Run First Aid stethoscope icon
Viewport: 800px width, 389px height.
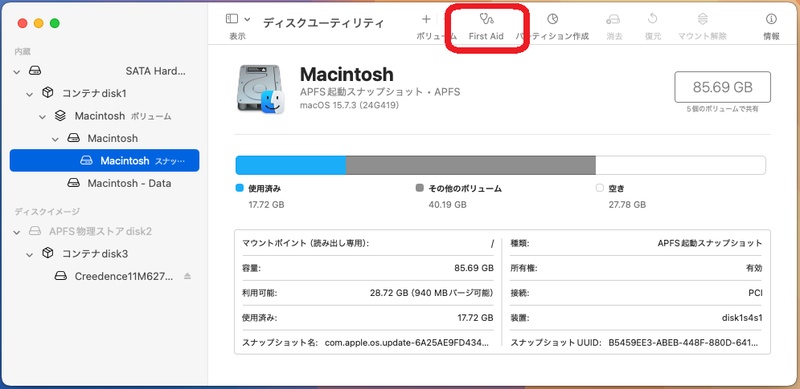486,19
